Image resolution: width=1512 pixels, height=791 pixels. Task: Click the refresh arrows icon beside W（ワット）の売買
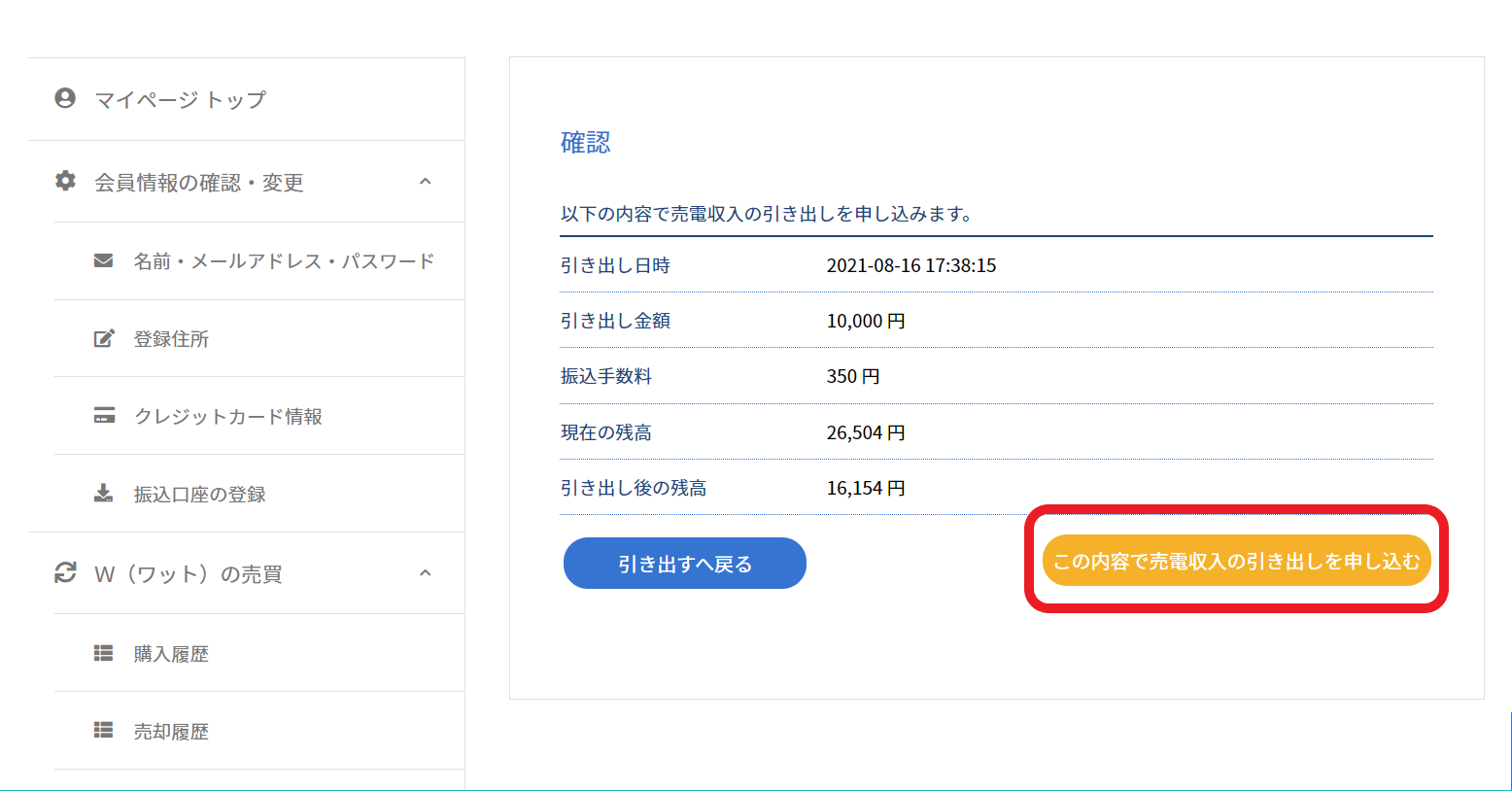[65, 573]
